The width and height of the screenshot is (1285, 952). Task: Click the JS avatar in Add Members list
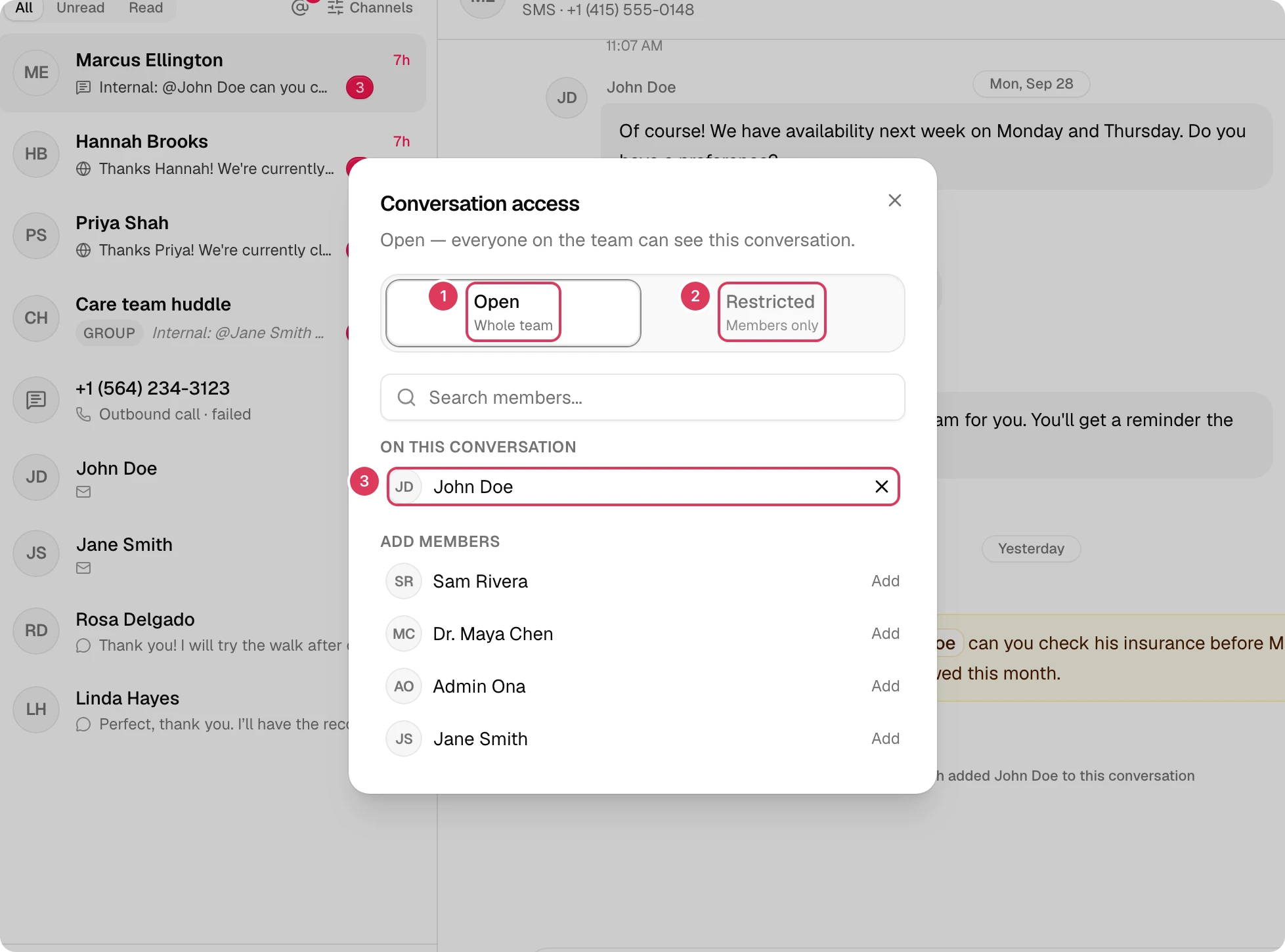click(404, 739)
